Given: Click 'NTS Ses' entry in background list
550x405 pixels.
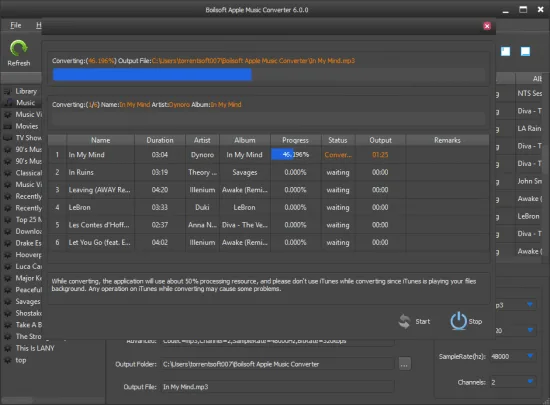Looking at the screenshot, I should click(x=530, y=93).
